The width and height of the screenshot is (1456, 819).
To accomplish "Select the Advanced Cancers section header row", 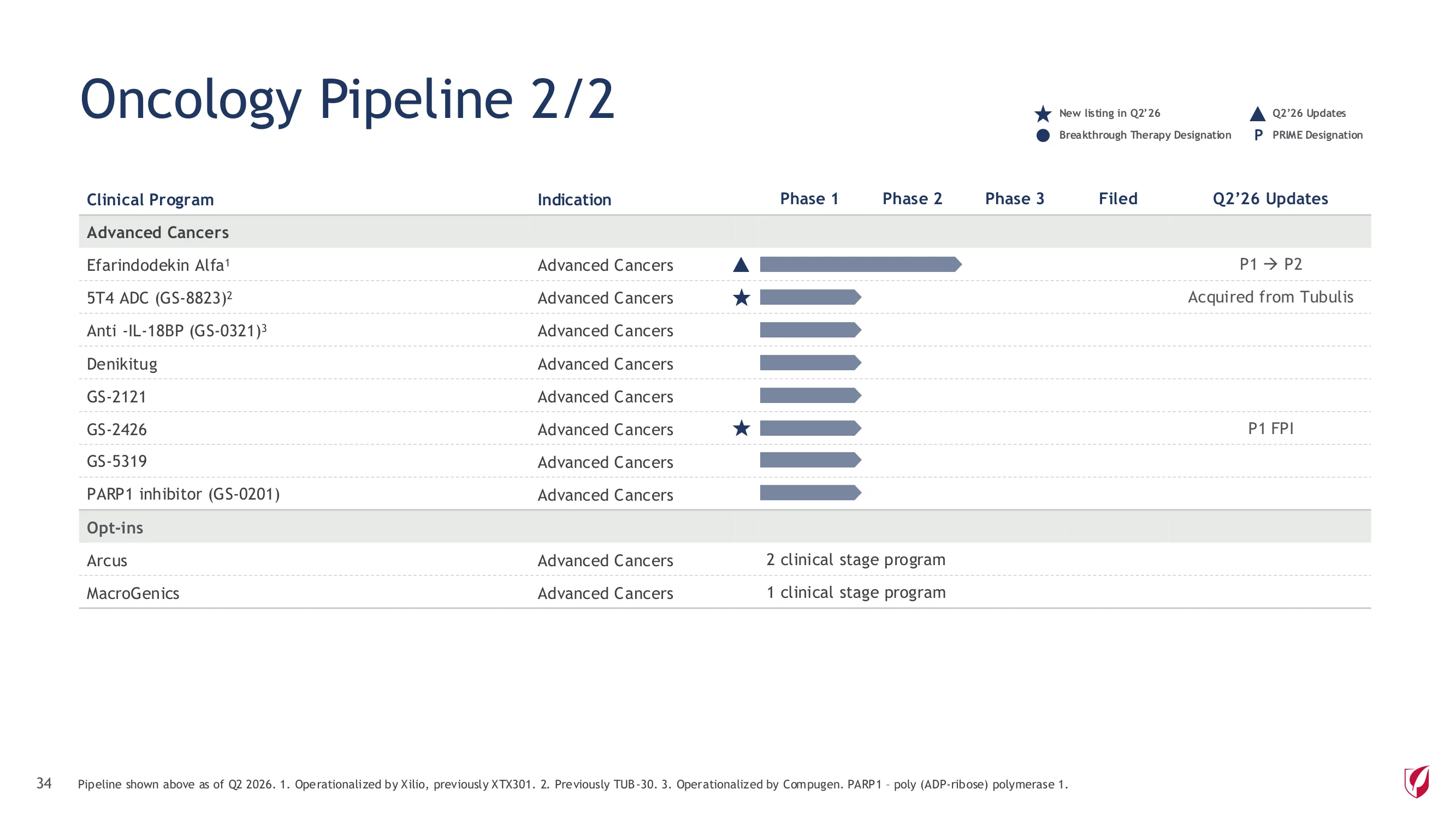I will click(x=725, y=232).
